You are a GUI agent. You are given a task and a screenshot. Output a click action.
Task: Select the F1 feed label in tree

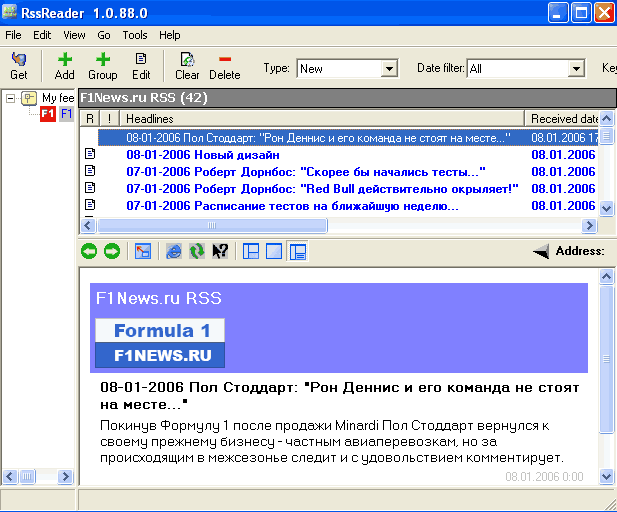click(x=66, y=114)
